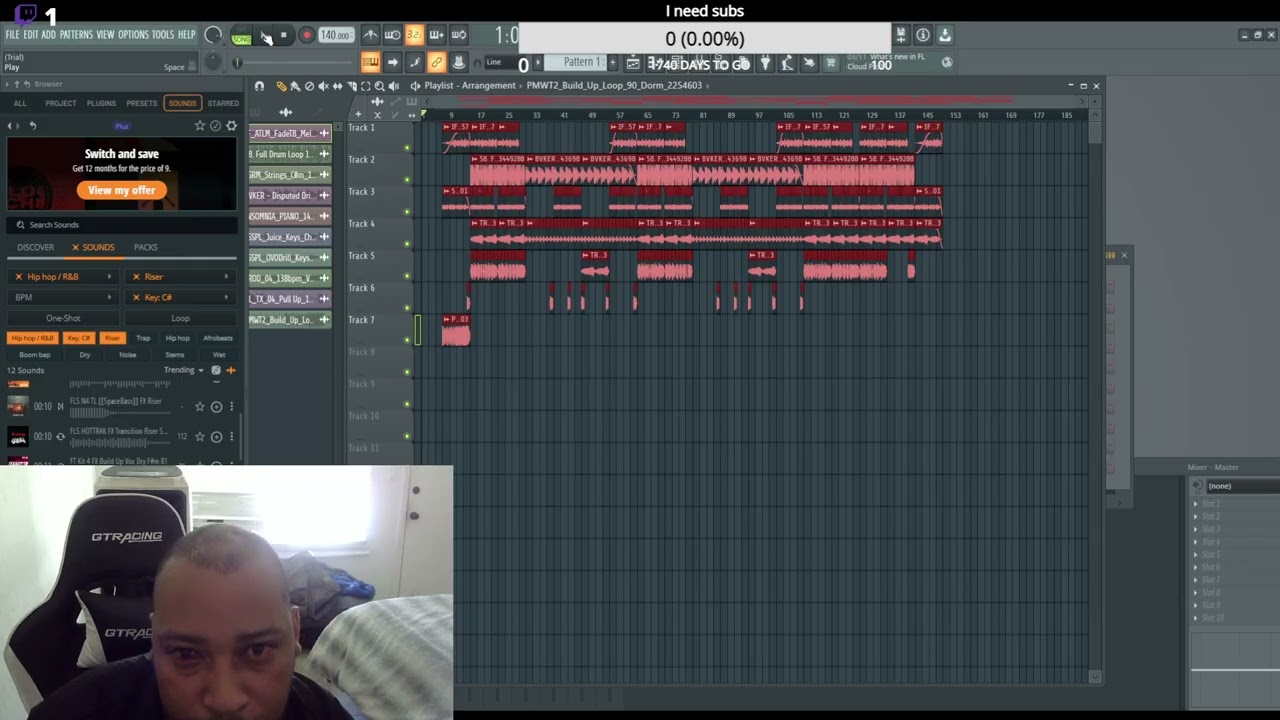Toggle the 3-2-1 countdown before recording
Image resolution: width=1280 pixels, height=720 pixels.
pos(414,35)
